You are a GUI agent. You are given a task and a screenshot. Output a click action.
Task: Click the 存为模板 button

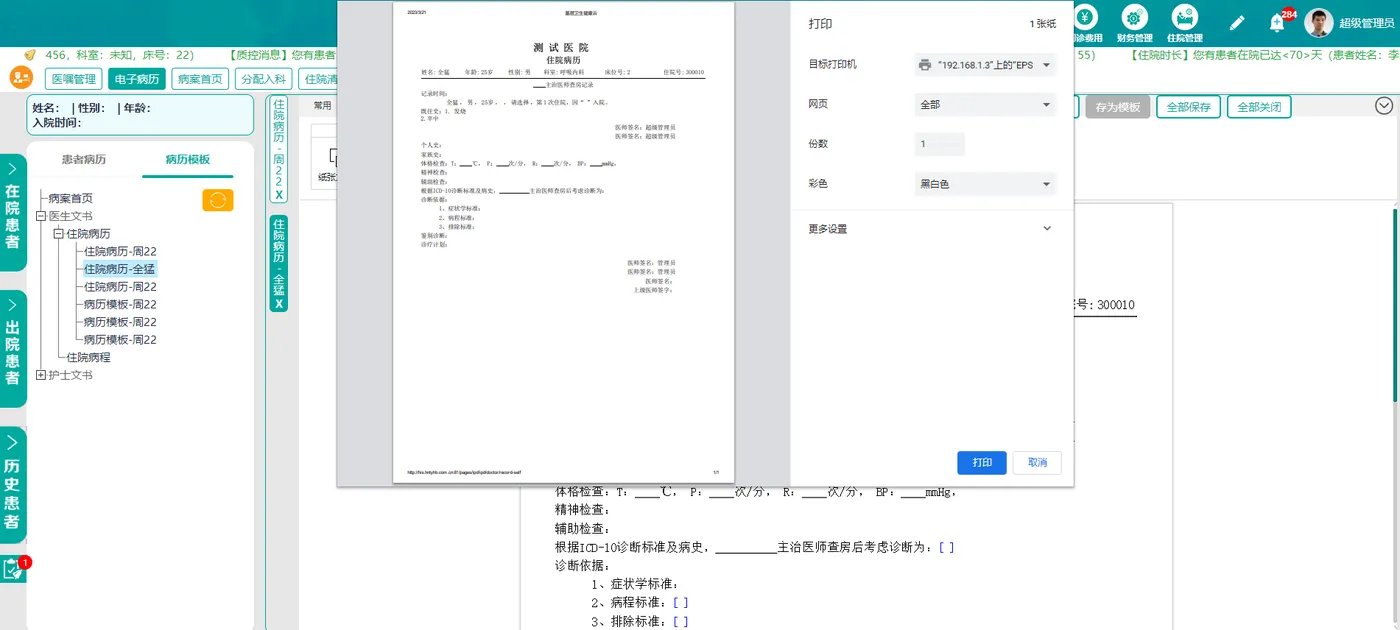[x=1117, y=107]
